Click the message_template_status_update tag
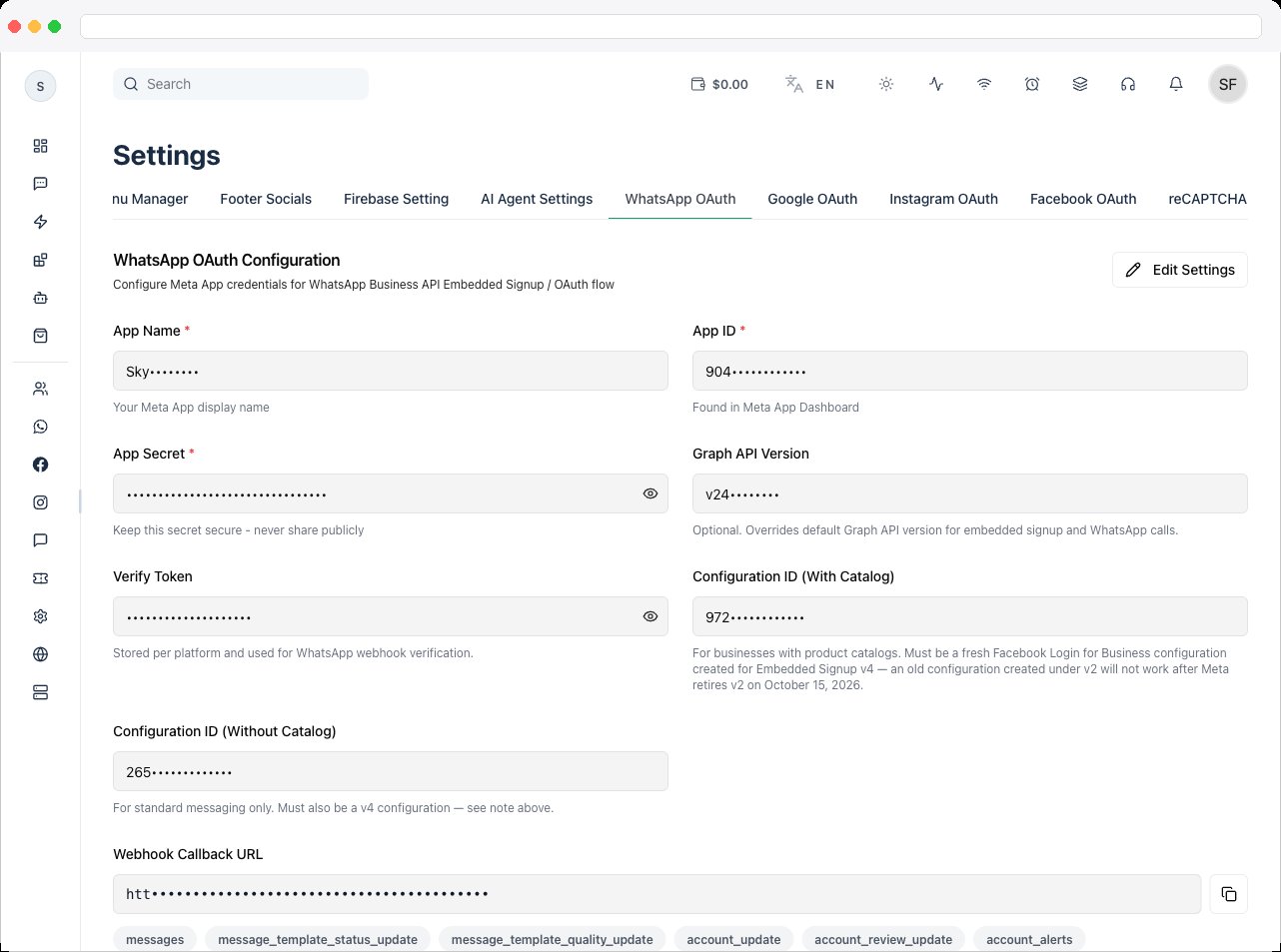Screen dimensions: 1281x952 coord(318,939)
